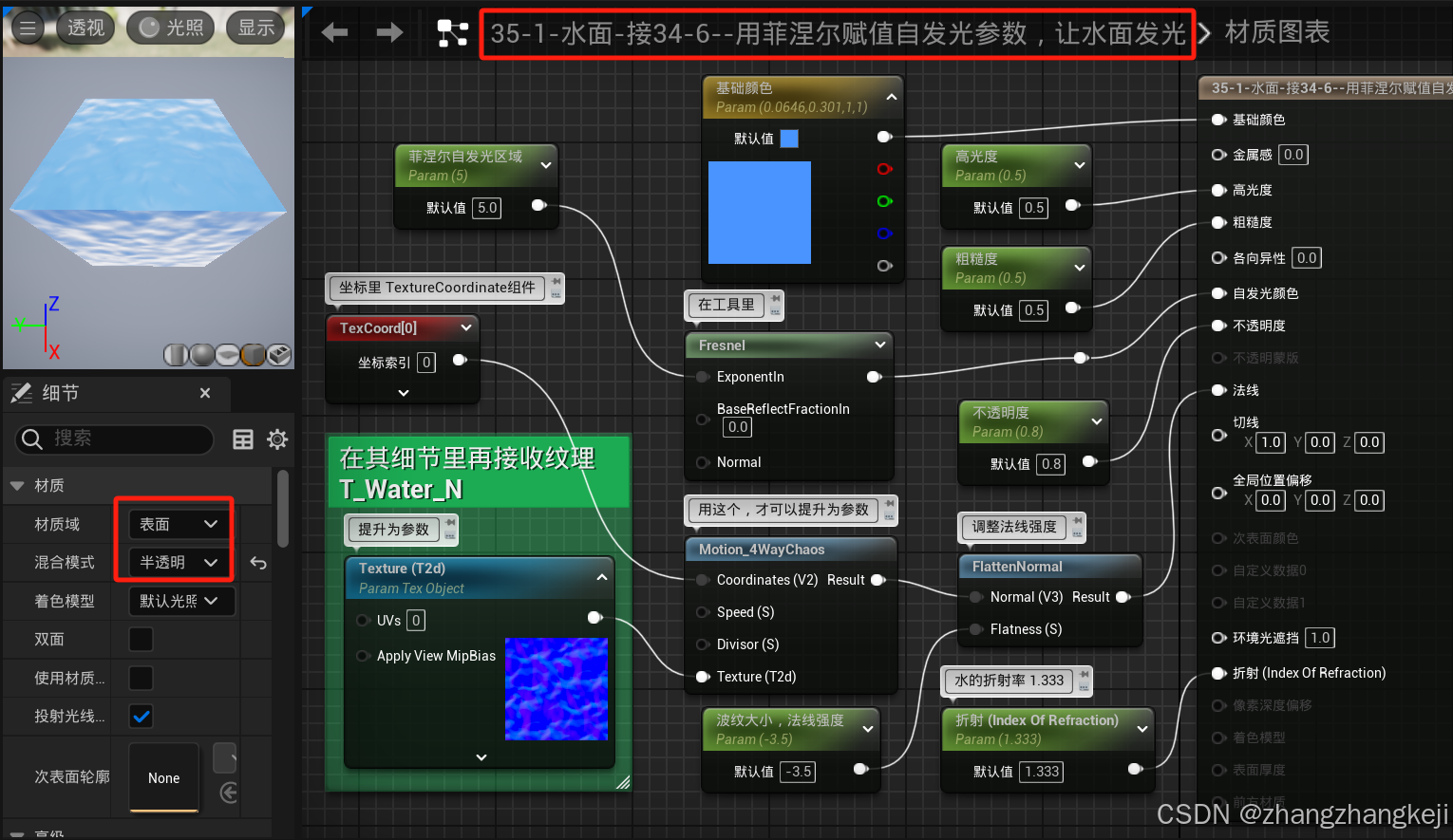
Task: Check the 使用材质 checkbox
Action: (141, 678)
